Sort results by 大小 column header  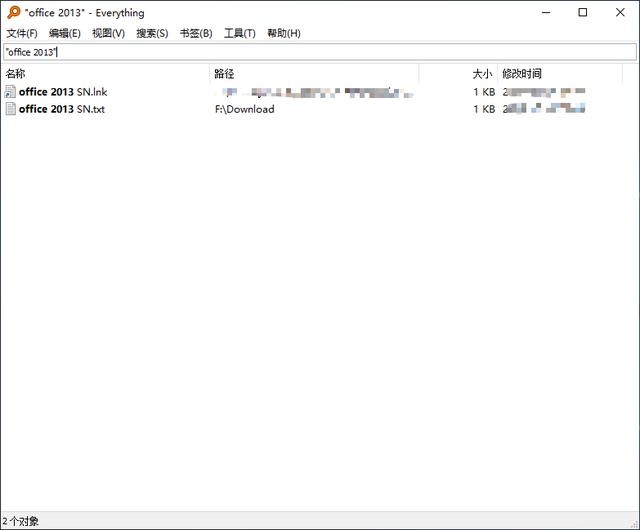[458, 73]
